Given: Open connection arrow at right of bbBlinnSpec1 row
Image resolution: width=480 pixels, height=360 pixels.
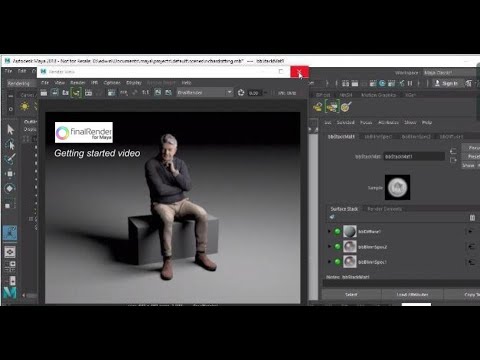Looking at the screenshot, I should click(x=471, y=262).
